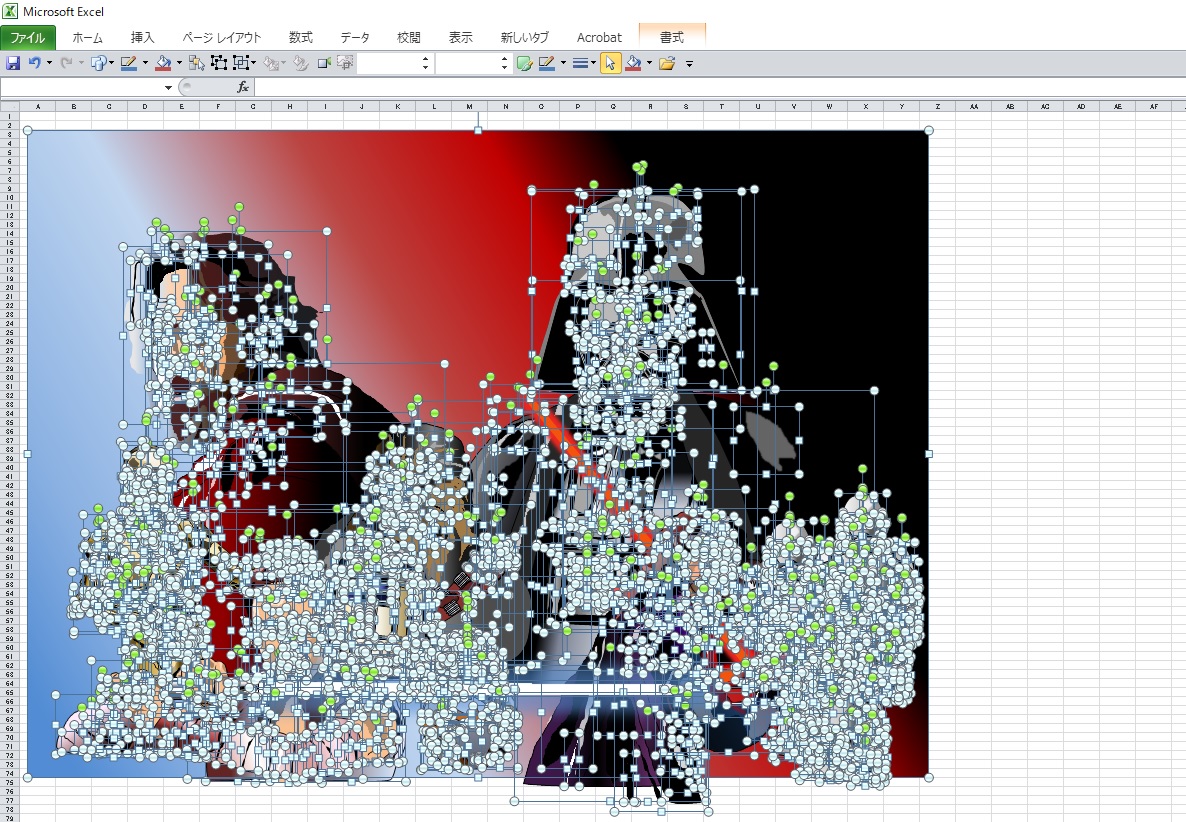The width and height of the screenshot is (1186, 822).
Task: Open Customize Quick Access Toolbar dropdown
Action: click(x=689, y=64)
